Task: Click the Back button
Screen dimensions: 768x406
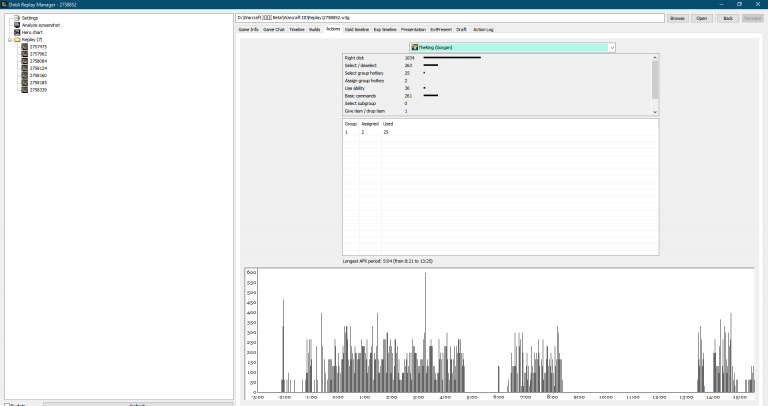Action: (727, 18)
